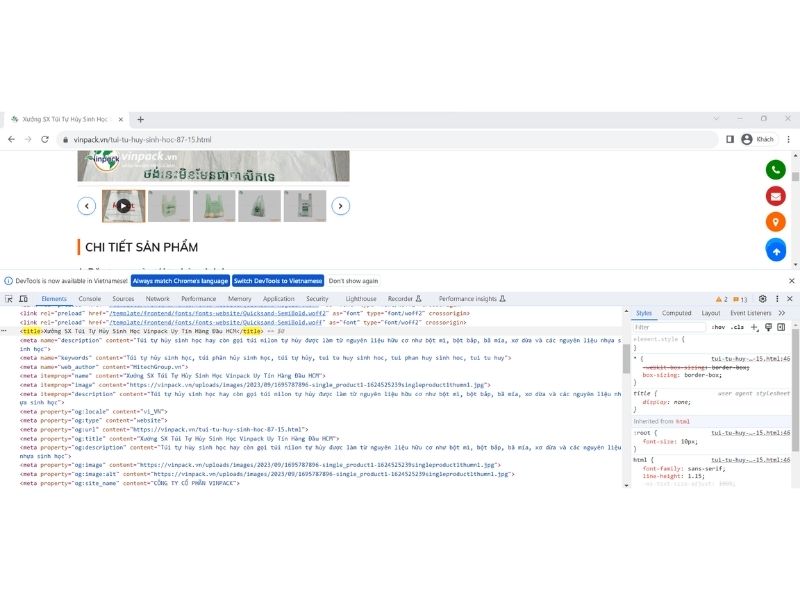
Task: Open the Network tab
Action: [158, 299]
